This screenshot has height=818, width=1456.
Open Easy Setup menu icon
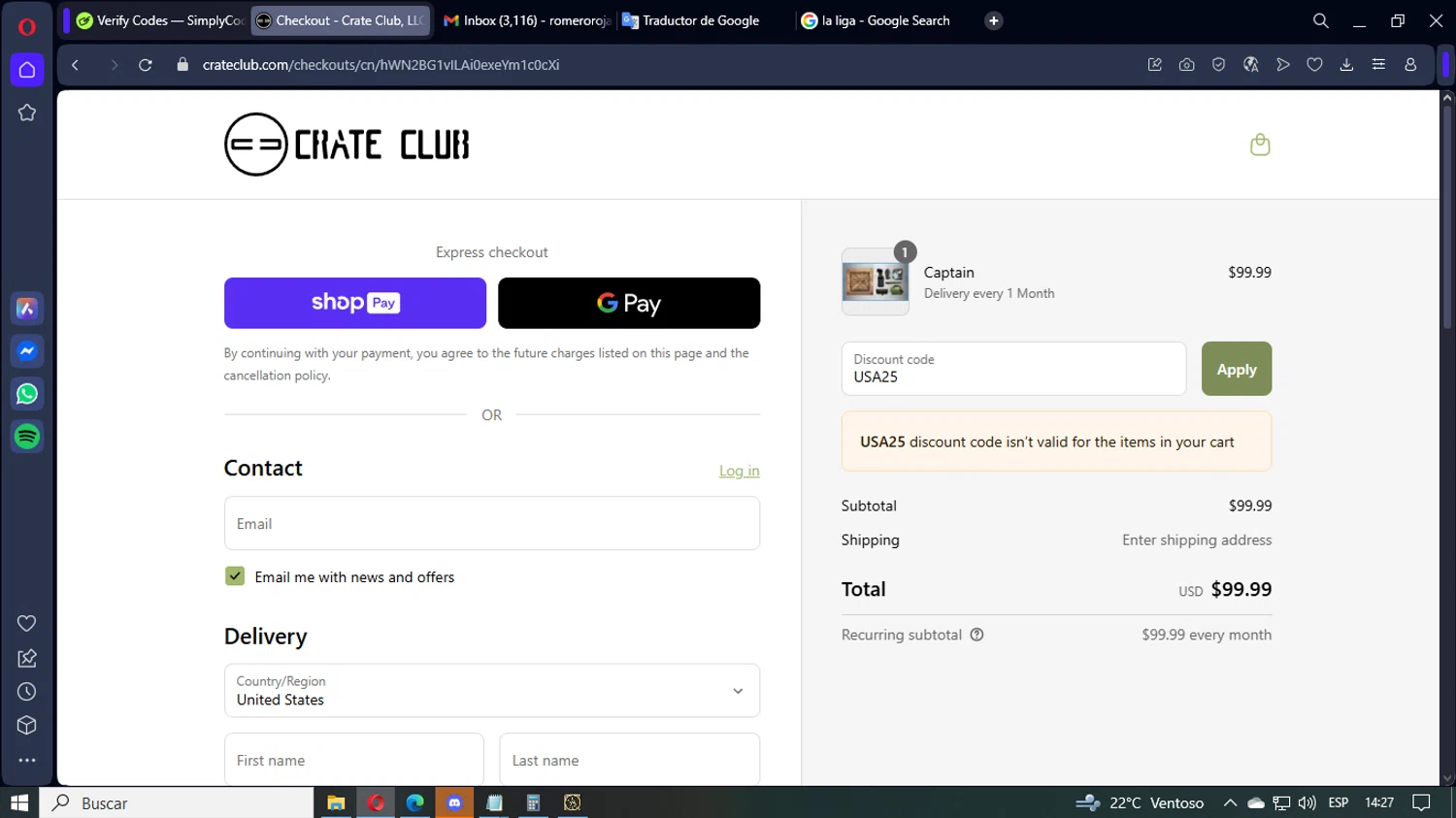pyautogui.click(x=1378, y=65)
